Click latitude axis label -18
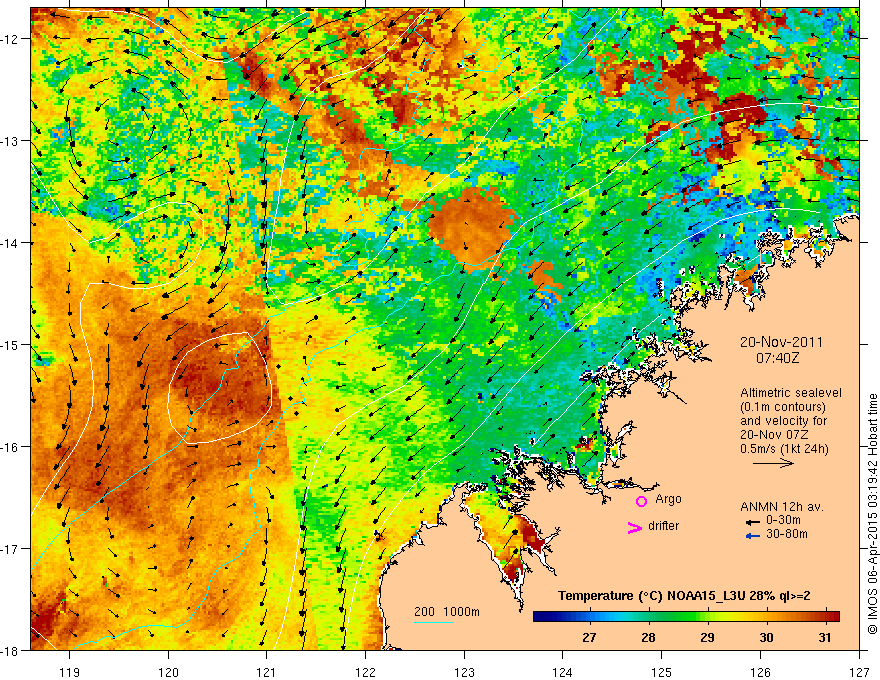This screenshot has width=880, height=680. [x=11, y=651]
